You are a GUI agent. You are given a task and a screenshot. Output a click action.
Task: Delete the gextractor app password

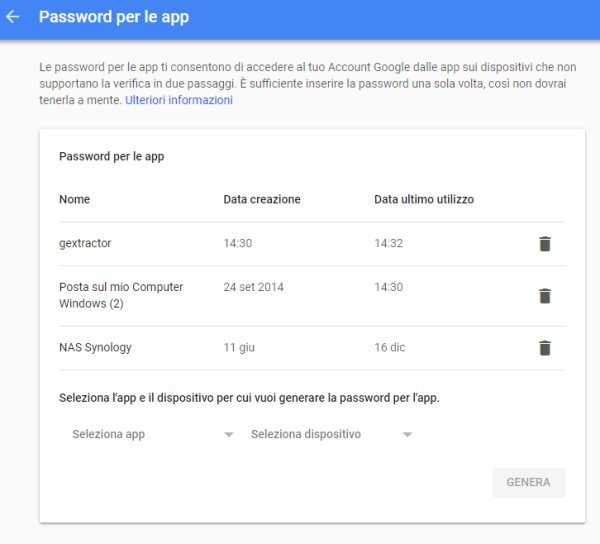tap(545, 243)
